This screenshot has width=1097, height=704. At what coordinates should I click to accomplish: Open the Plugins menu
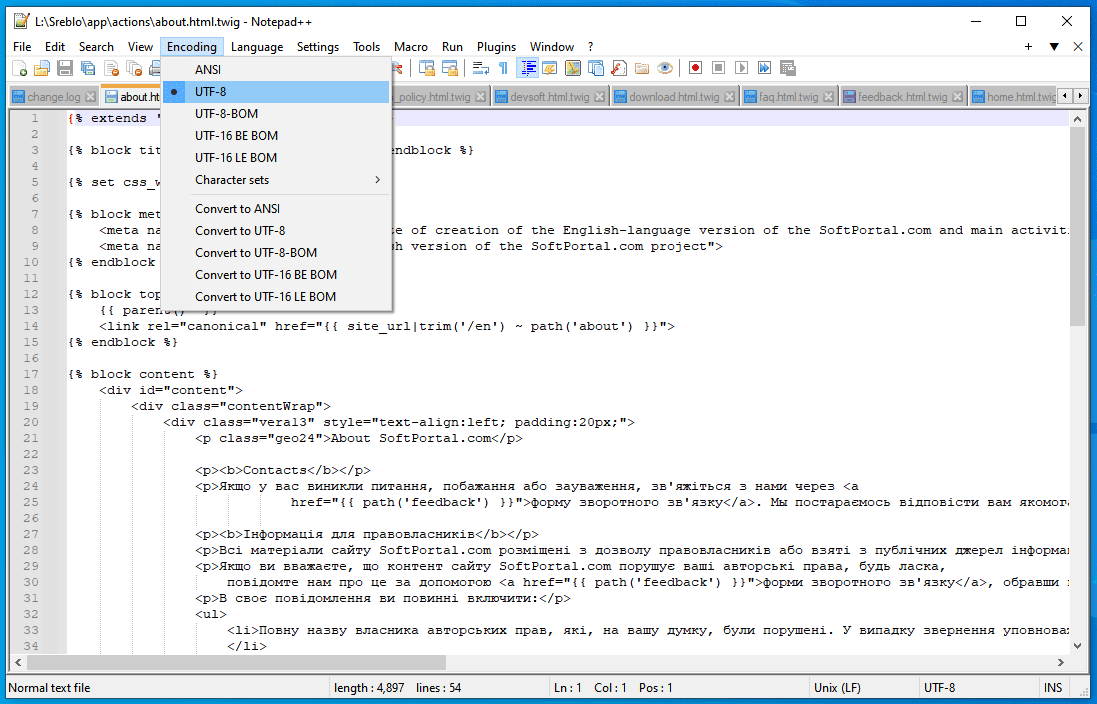coord(496,47)
